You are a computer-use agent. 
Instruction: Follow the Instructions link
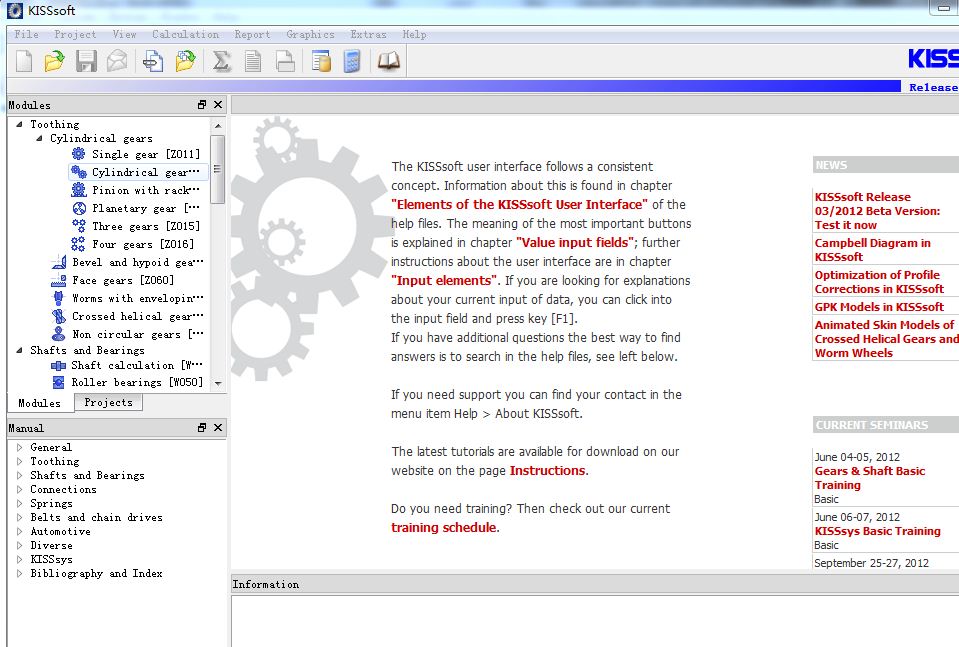point(547,470)
